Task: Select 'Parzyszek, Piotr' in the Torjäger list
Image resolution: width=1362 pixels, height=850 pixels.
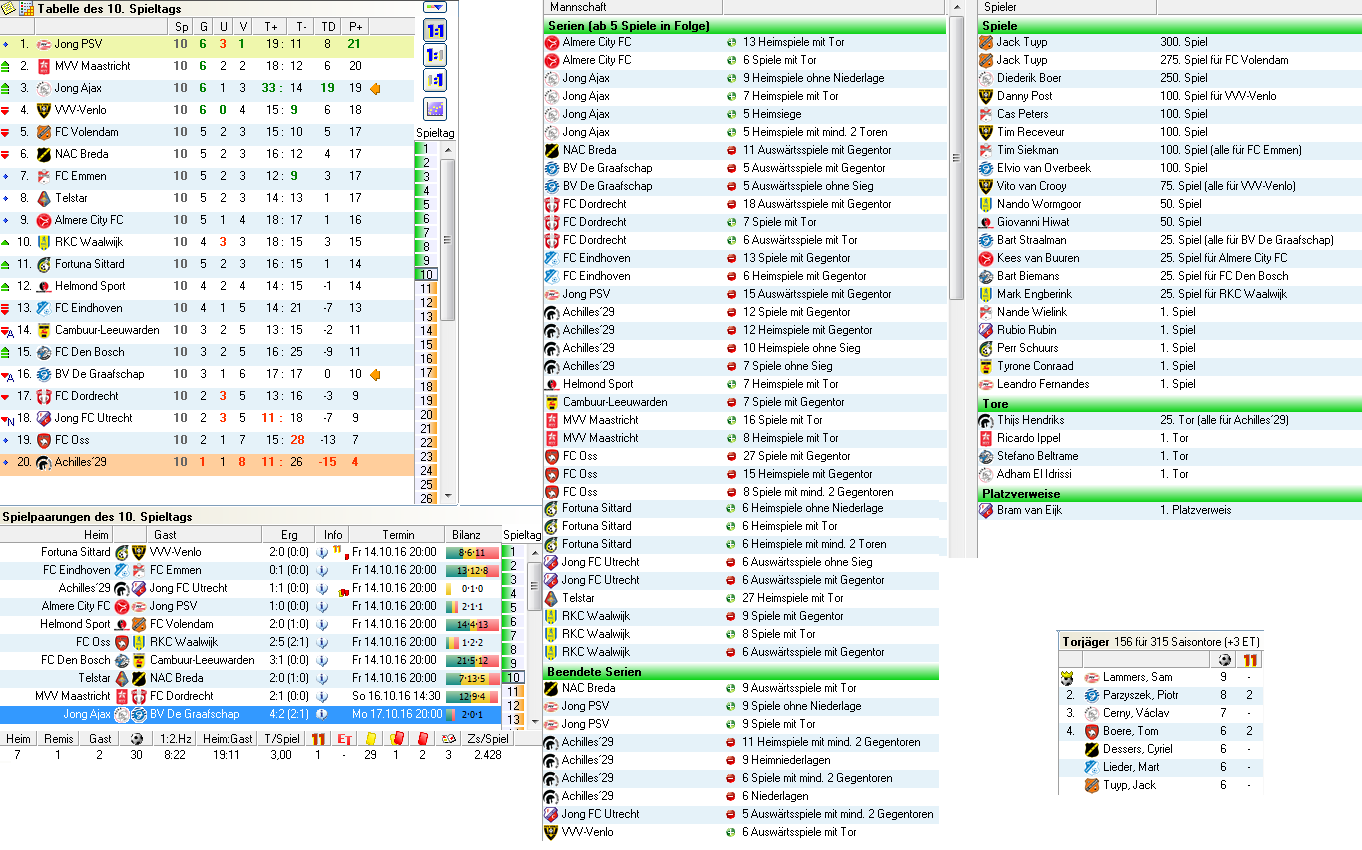Action: (x=1160, y=695)
